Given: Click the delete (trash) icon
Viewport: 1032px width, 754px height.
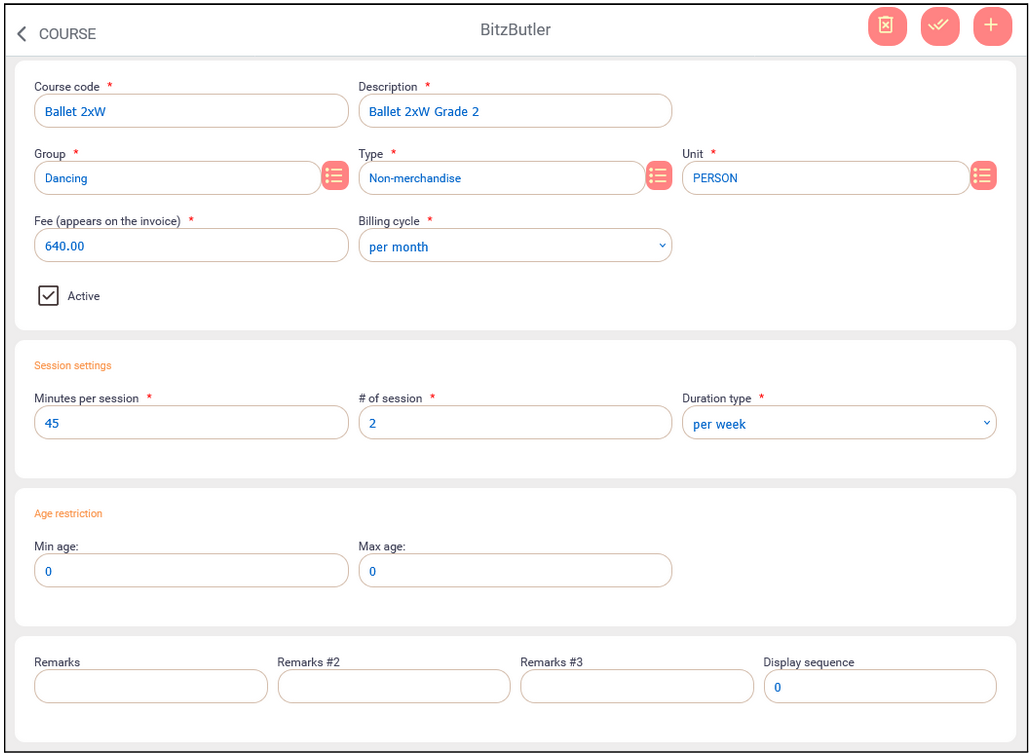Looking at the screenshot, I should tap(887, 26).
